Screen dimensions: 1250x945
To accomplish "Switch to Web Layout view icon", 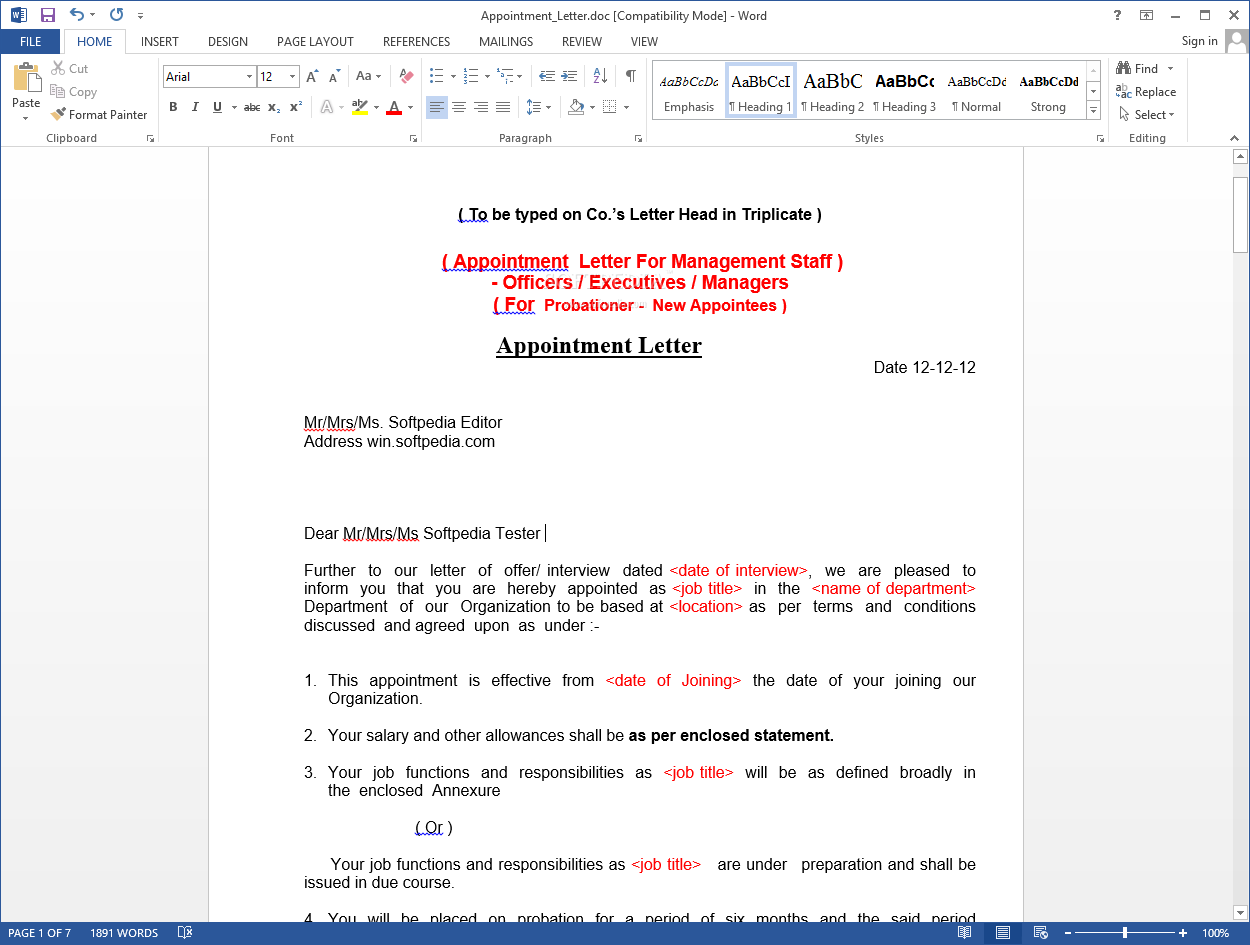I will click(1040, 933).
